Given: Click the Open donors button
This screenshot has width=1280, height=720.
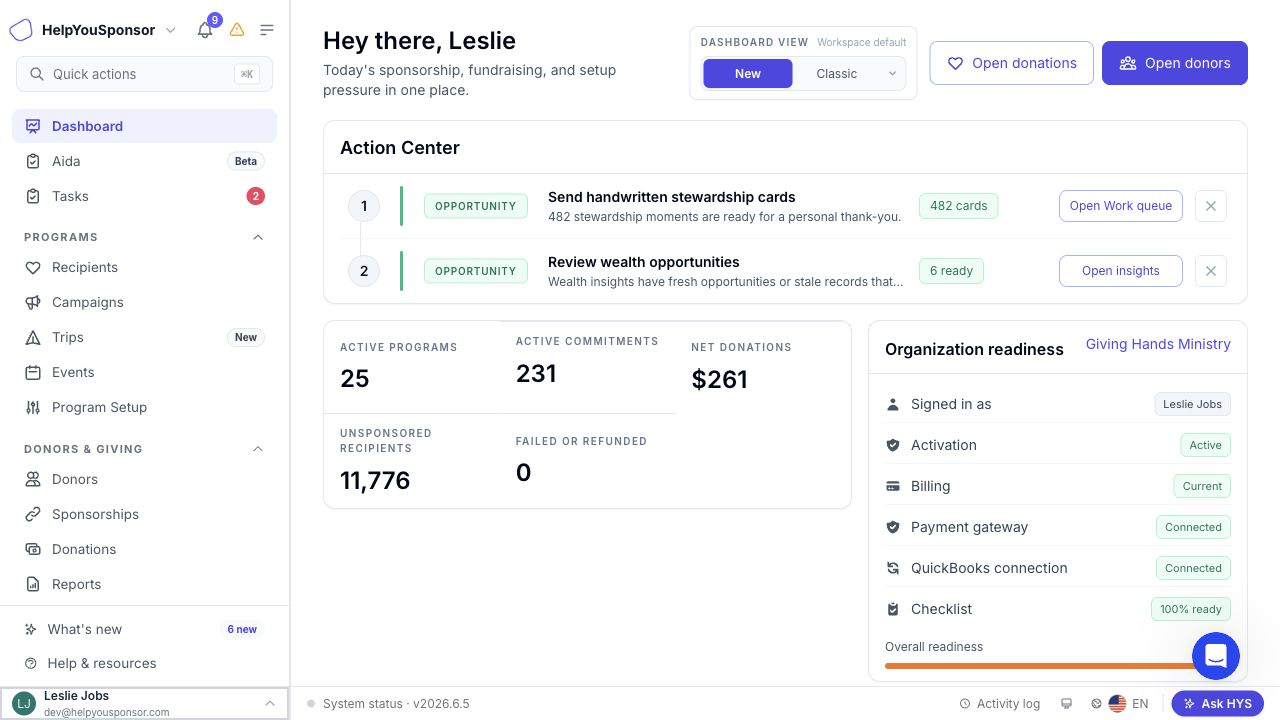Looking at the screenshot, I should [1175, 63].
